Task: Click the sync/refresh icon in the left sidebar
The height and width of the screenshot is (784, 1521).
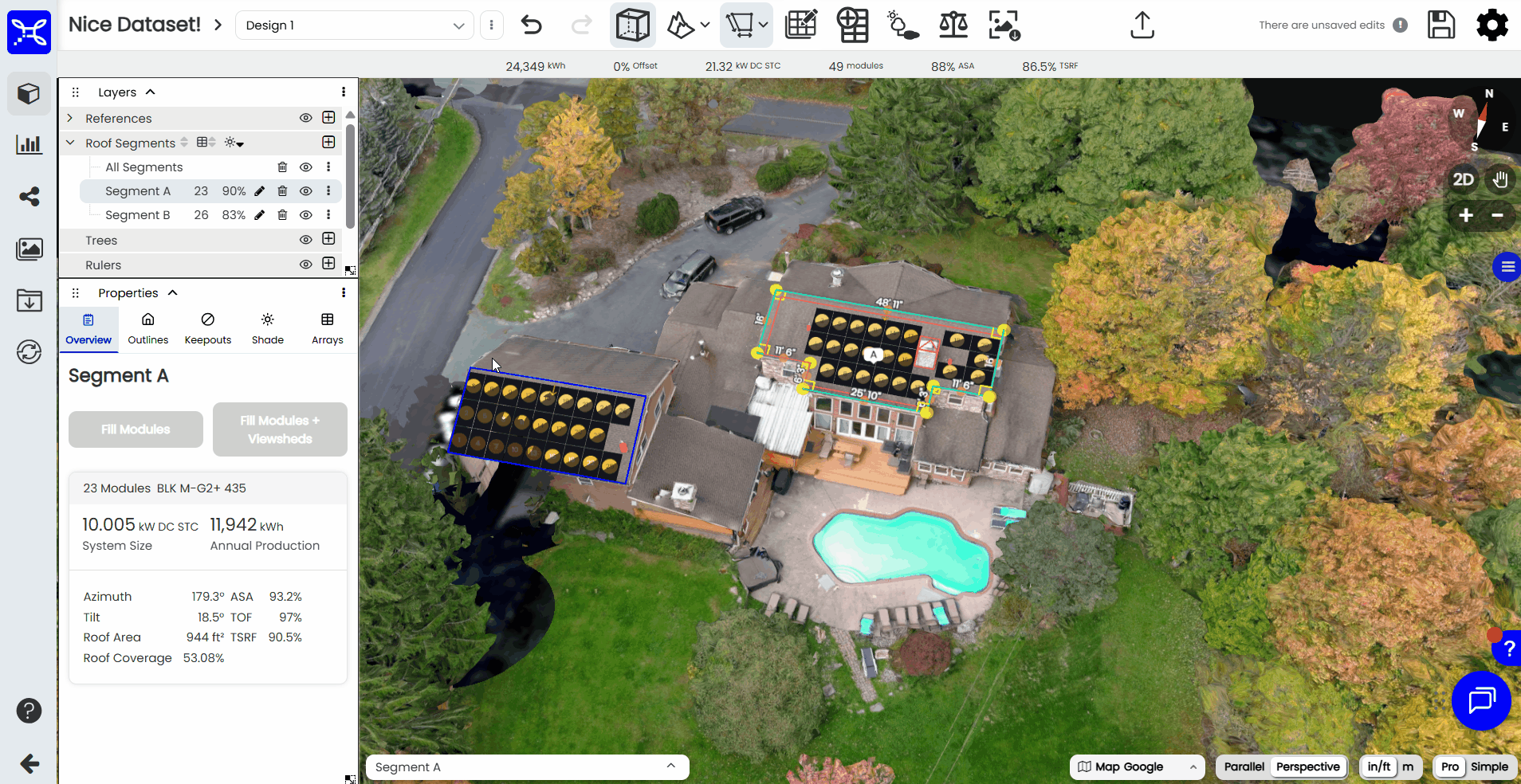Action: [x=29, y=352]
